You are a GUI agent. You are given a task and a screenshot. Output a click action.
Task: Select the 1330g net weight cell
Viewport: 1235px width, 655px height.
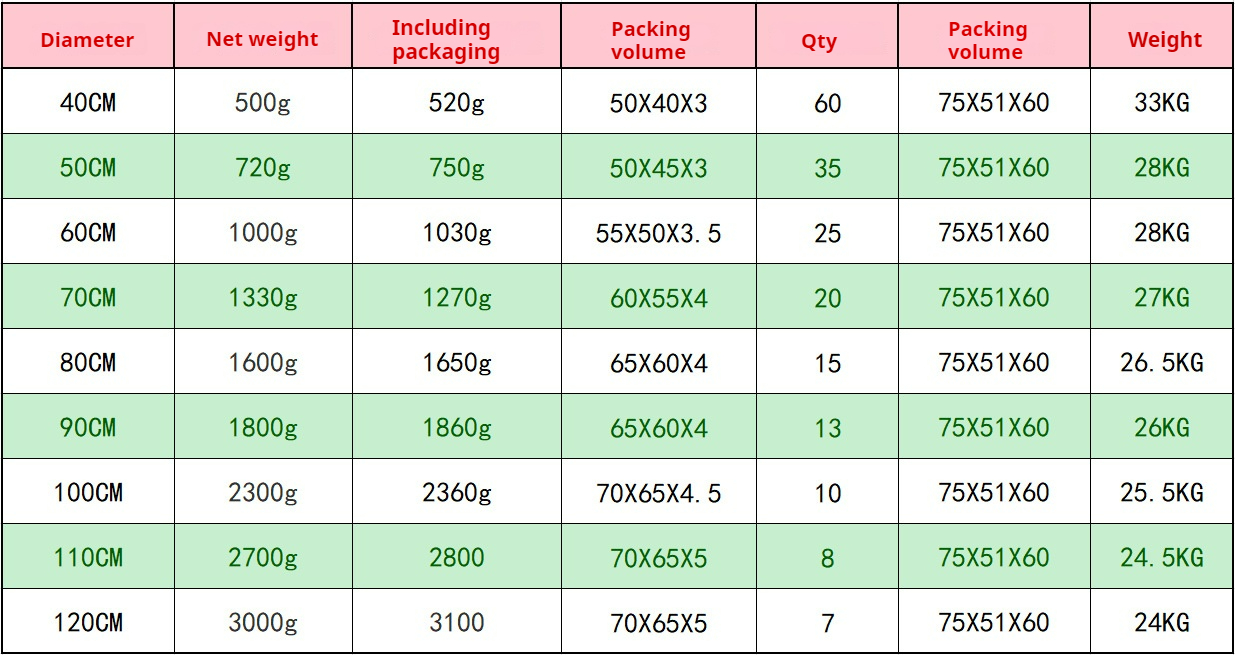pyautogui.click(x=263, y=298)
